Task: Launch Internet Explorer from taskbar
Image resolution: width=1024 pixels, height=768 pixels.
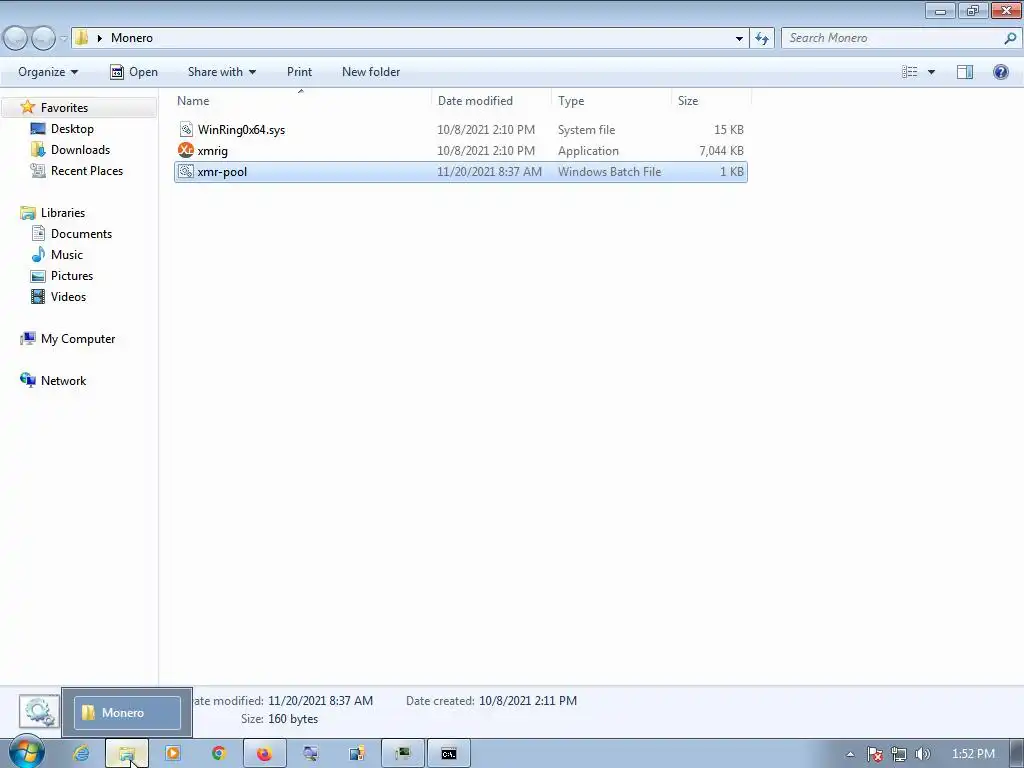Action: 82,754
